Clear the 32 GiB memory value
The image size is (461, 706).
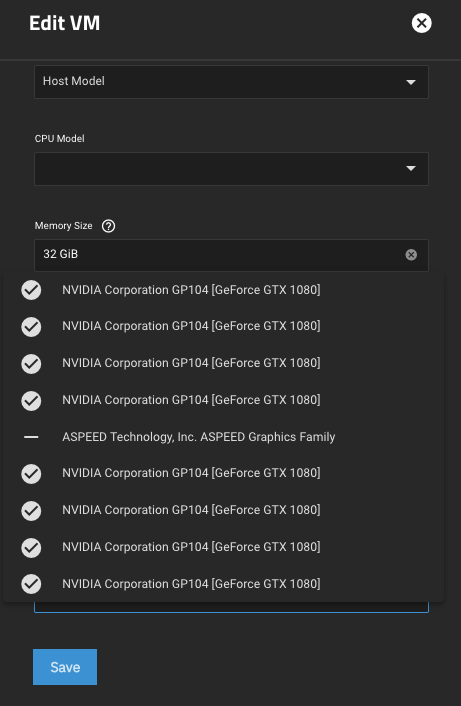pyautogui.click(x=411, y=254)
